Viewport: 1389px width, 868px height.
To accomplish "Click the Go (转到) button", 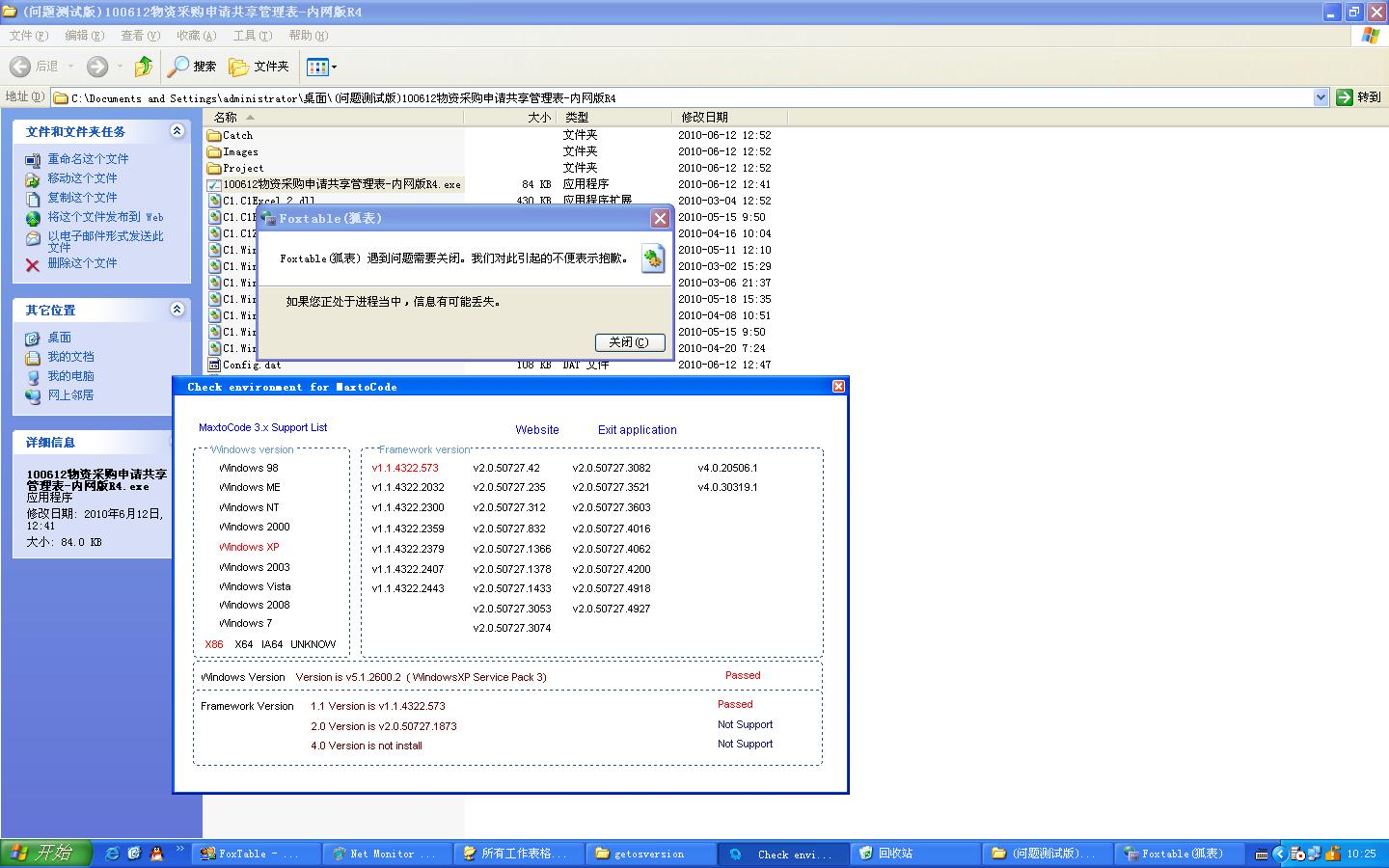I will tap(1358, 97).
